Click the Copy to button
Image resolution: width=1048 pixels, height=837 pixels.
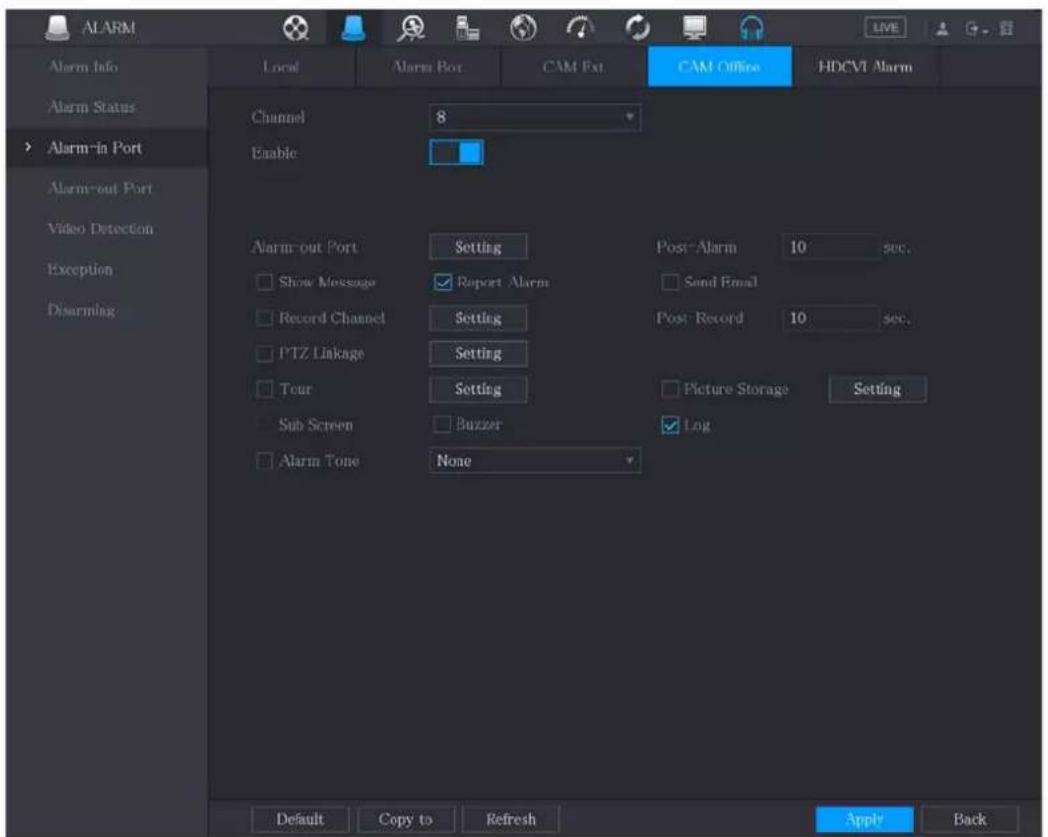pos(406,819)
